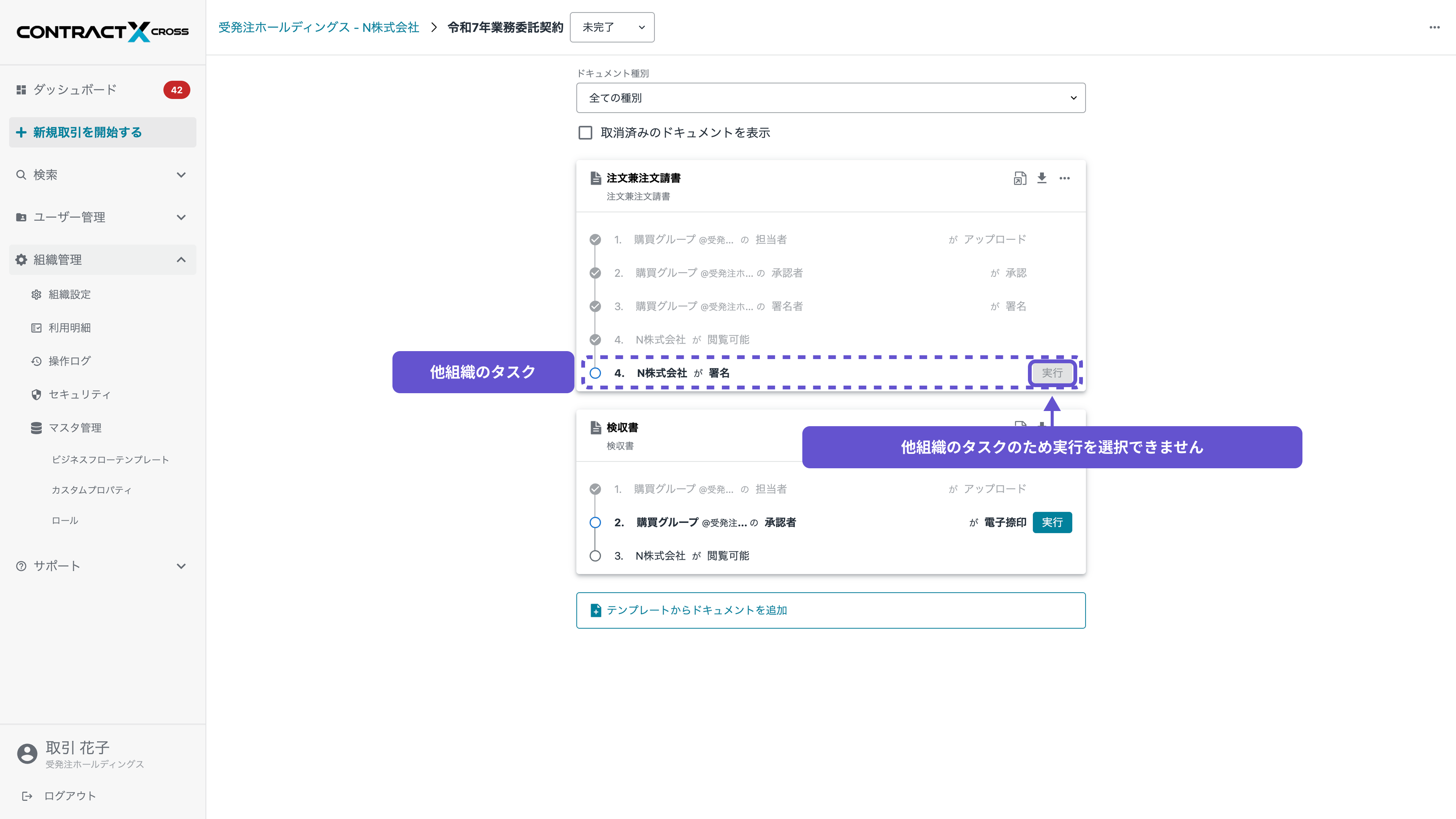This screenshot has width=1456, height=819.
Task: Click the セキュリティ shield icon
Action: click(36, 394)
